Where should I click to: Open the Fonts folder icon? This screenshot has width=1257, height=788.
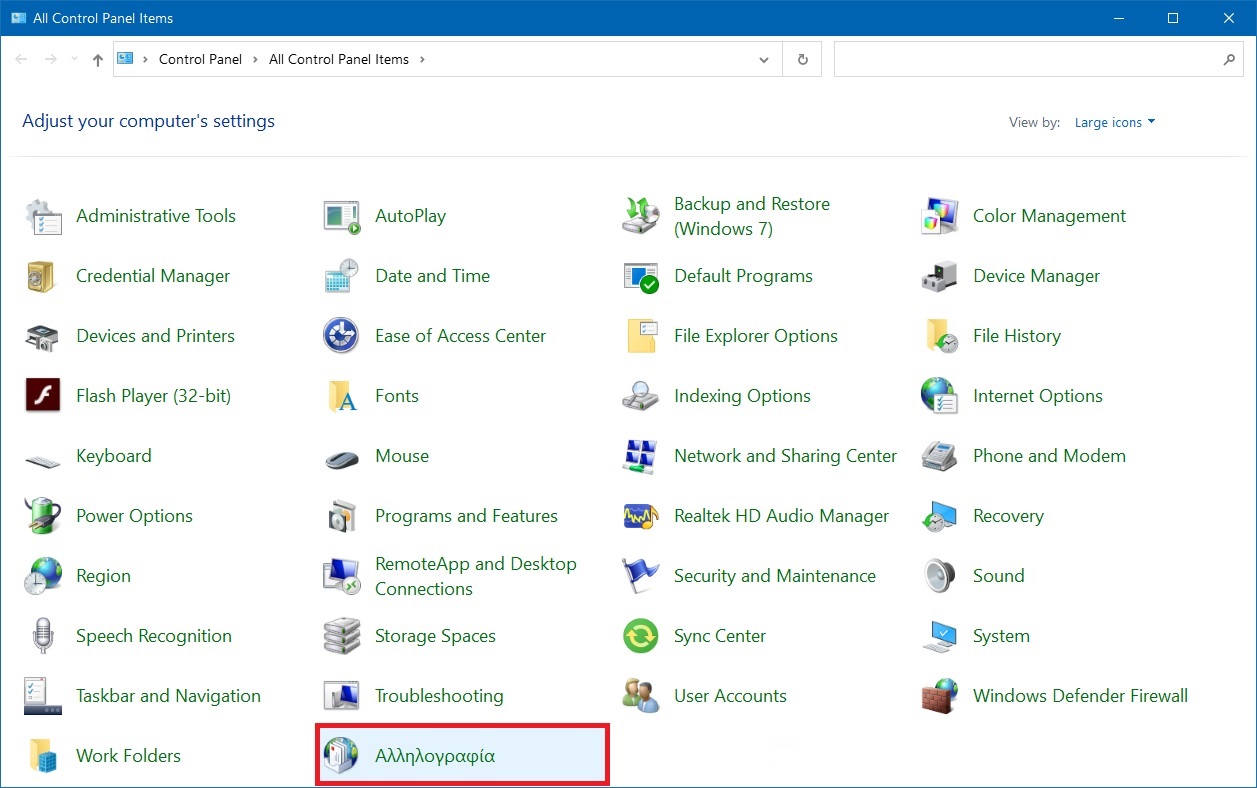pos(342,396)
